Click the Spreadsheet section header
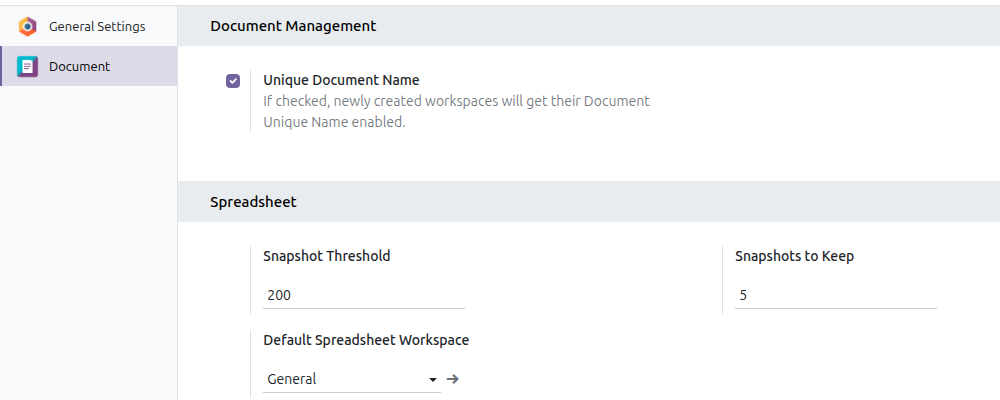 [x=253, y=202]
